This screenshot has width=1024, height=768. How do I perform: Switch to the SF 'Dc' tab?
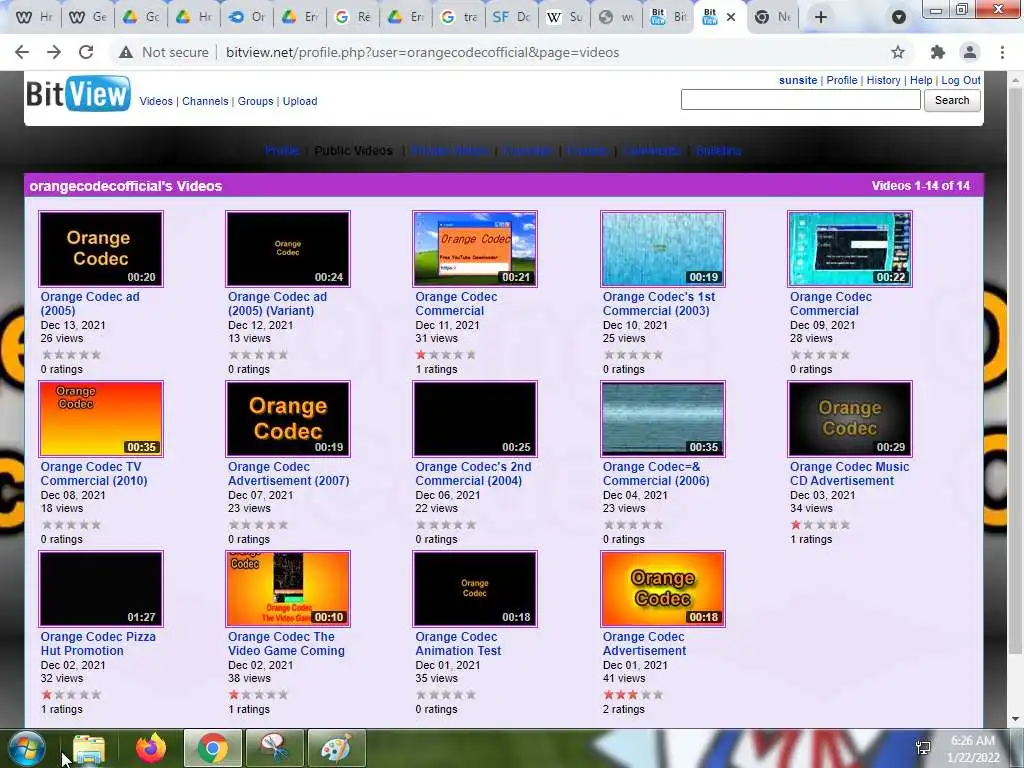pyautogui.click(x=512, y=17)
